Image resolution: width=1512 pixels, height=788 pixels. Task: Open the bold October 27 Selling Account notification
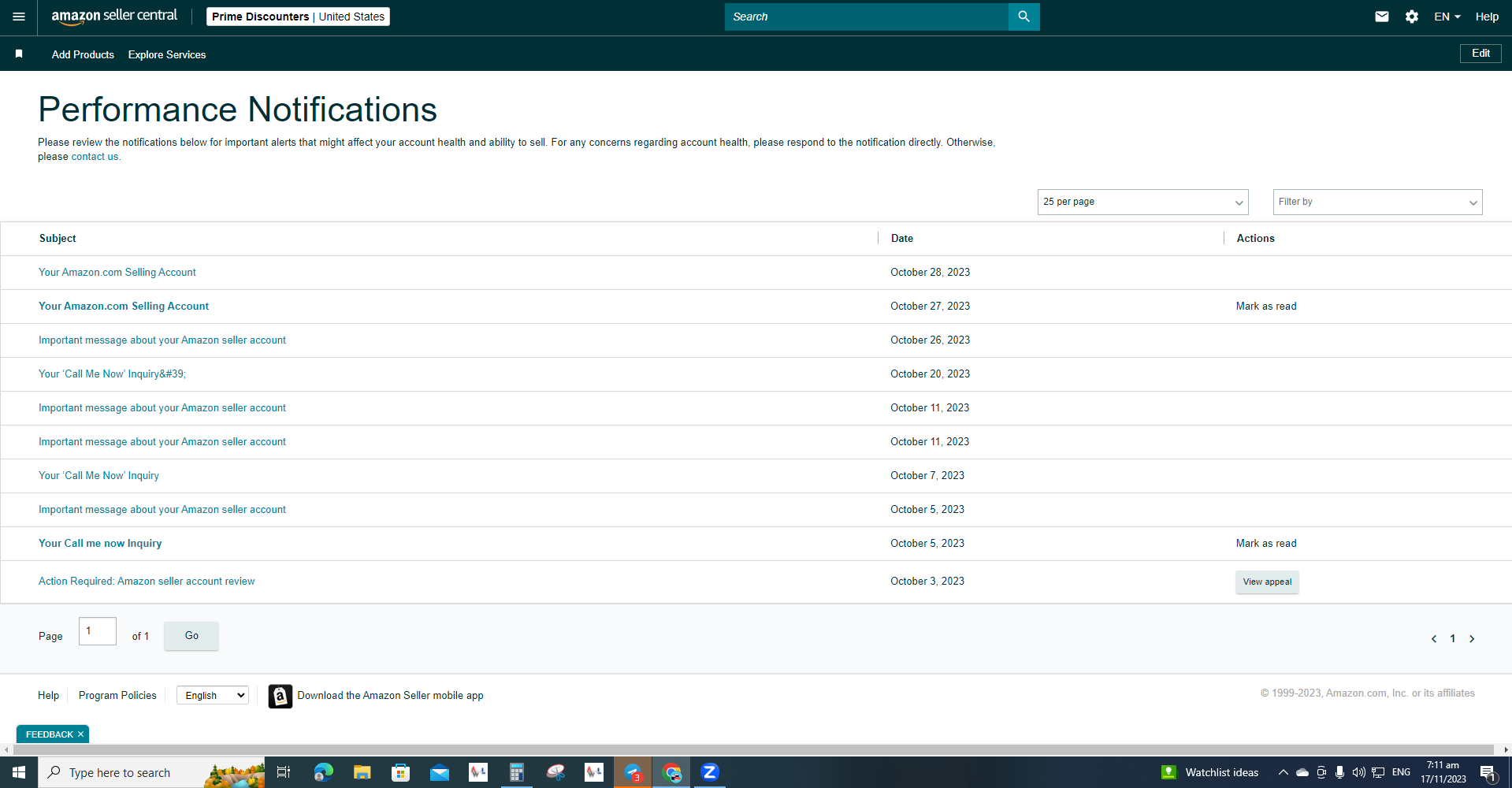(124, 306)
